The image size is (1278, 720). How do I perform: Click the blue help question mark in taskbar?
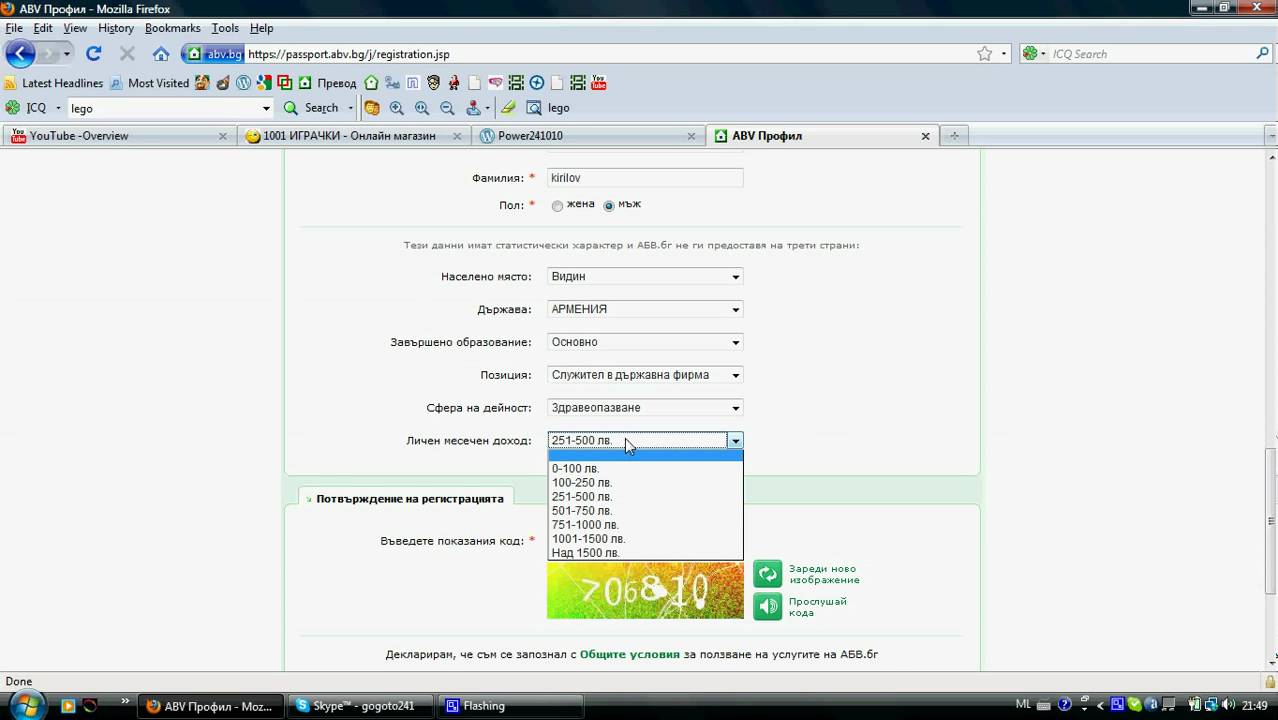tap(1065, 705)
